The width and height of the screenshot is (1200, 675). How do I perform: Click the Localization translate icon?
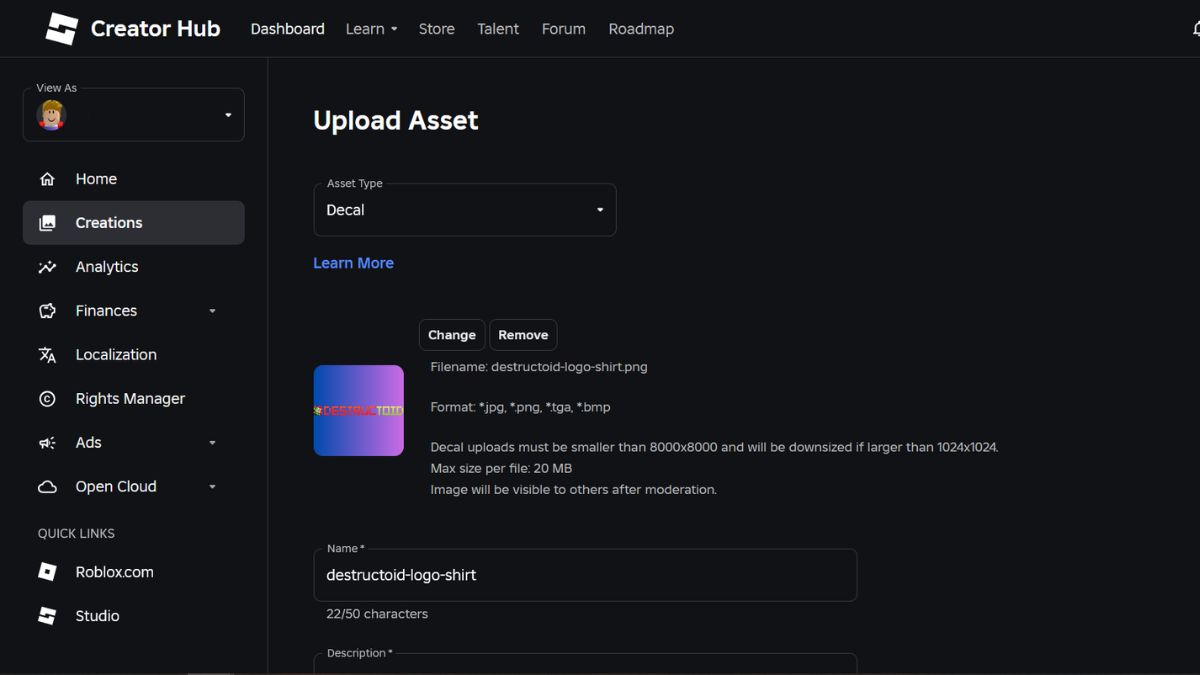pyautogui.click(x=47, y=355)
